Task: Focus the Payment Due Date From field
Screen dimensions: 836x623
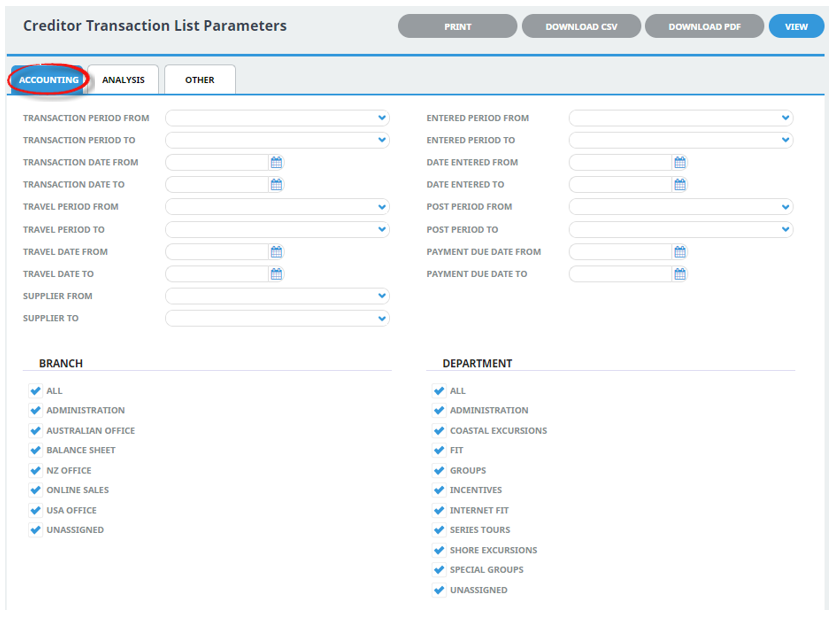Action: click(x=620, y=252)
